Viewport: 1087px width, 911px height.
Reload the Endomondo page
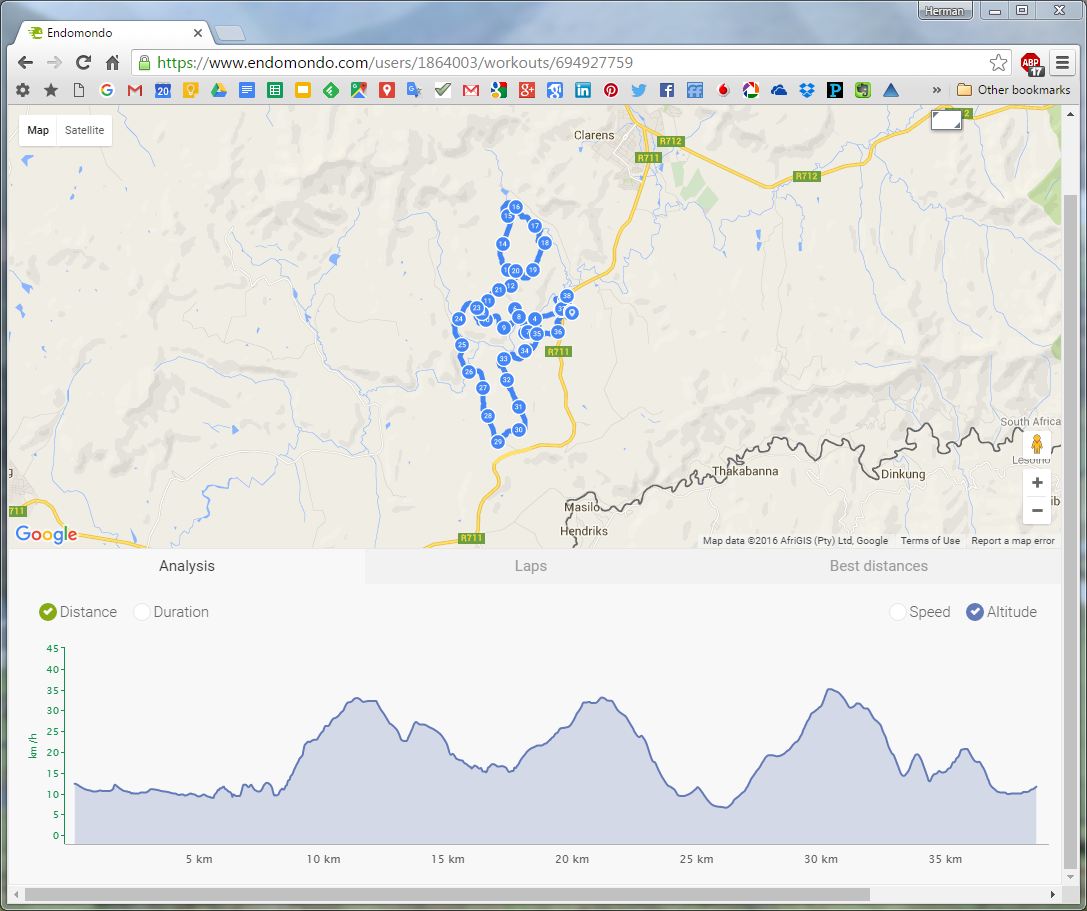click(x=83, y=62)
